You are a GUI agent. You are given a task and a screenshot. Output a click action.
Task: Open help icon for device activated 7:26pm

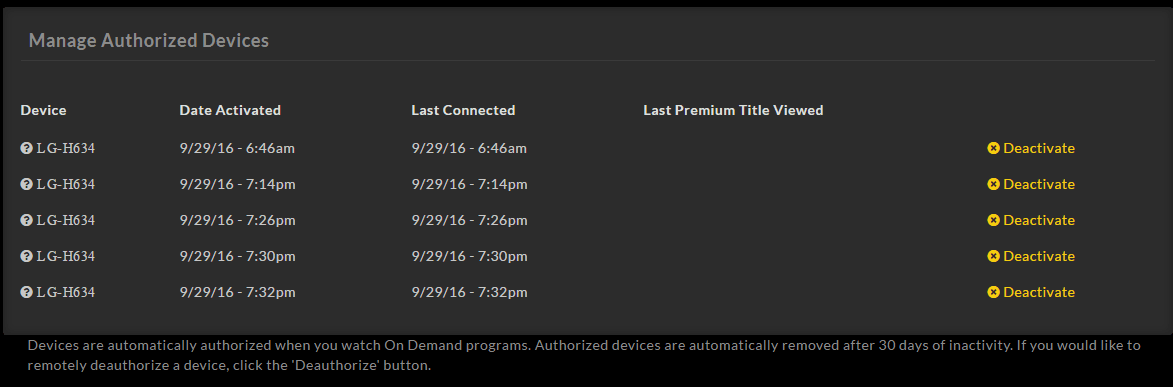coord(26,220)
